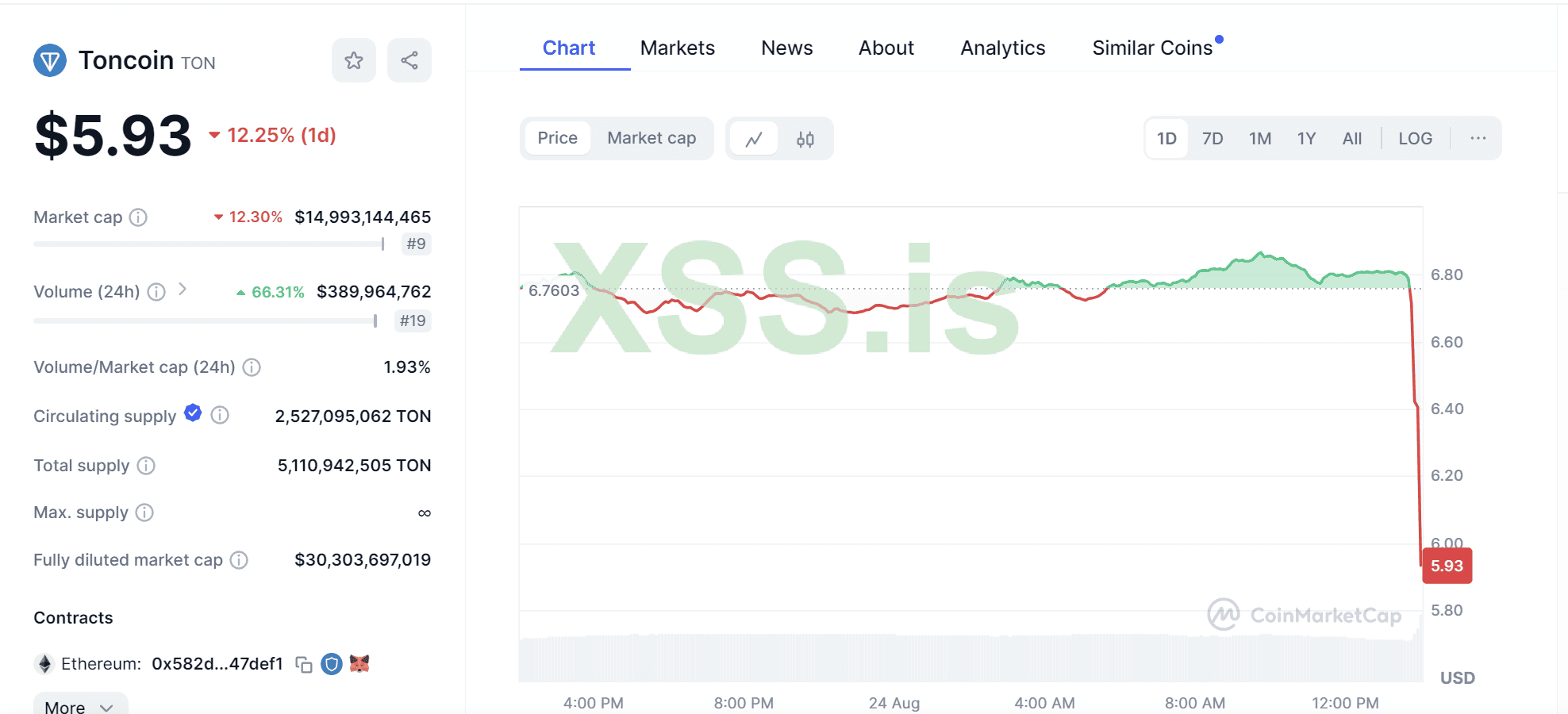Click the 5.93 current price label on chart
Viewport: 1568px width, 714px height.
tap(1447, 566)
